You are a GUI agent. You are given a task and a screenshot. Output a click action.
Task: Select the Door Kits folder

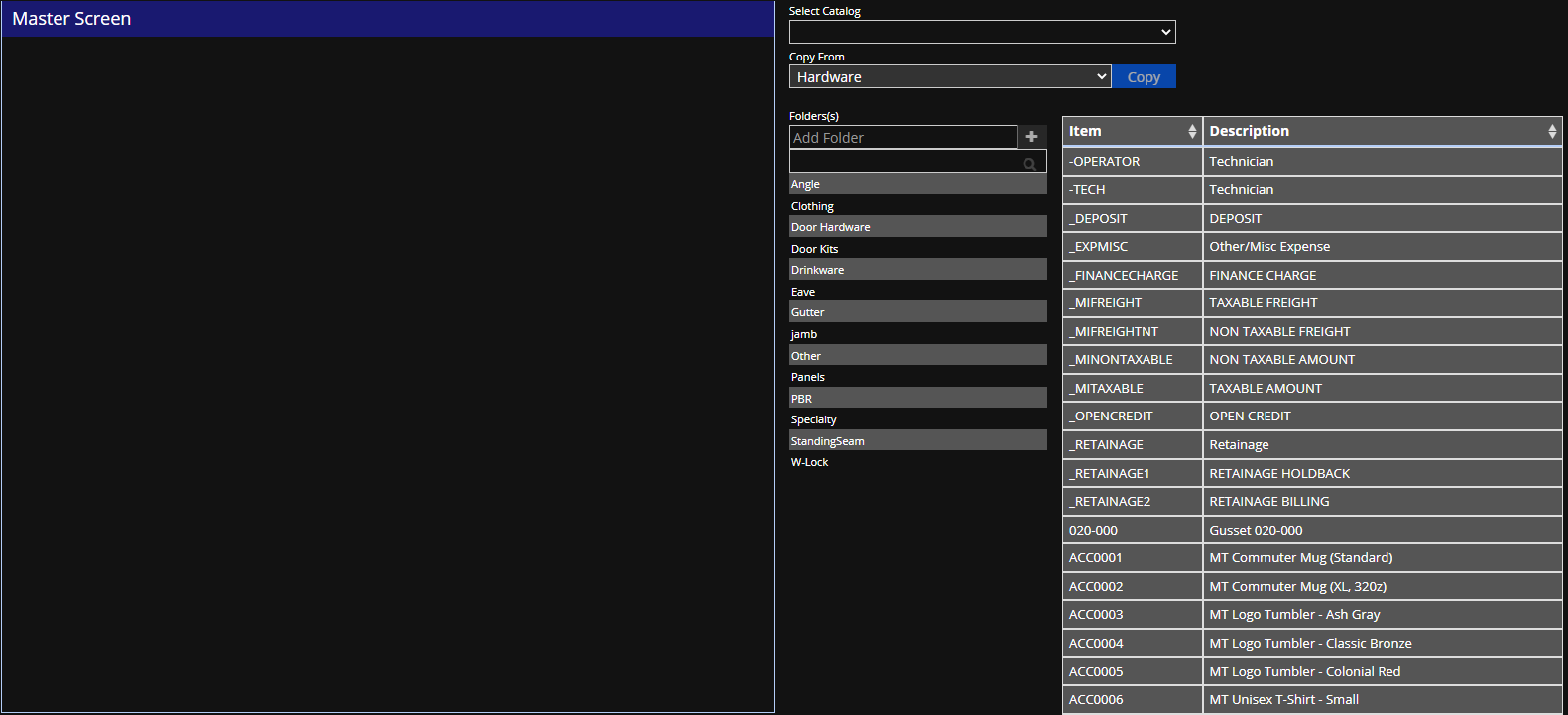click(918, 249)
